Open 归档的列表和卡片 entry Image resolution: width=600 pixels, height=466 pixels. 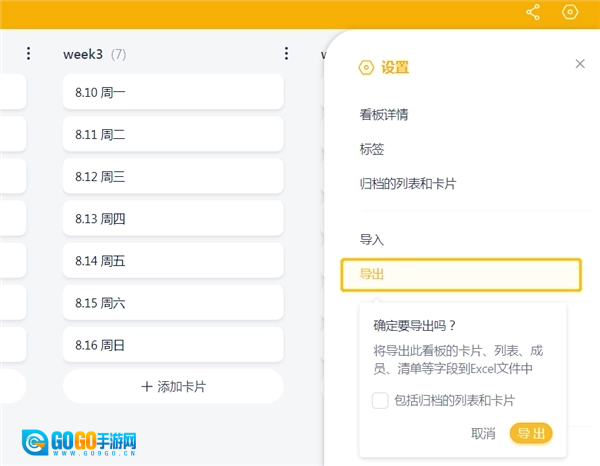click(x=408, y=185)
